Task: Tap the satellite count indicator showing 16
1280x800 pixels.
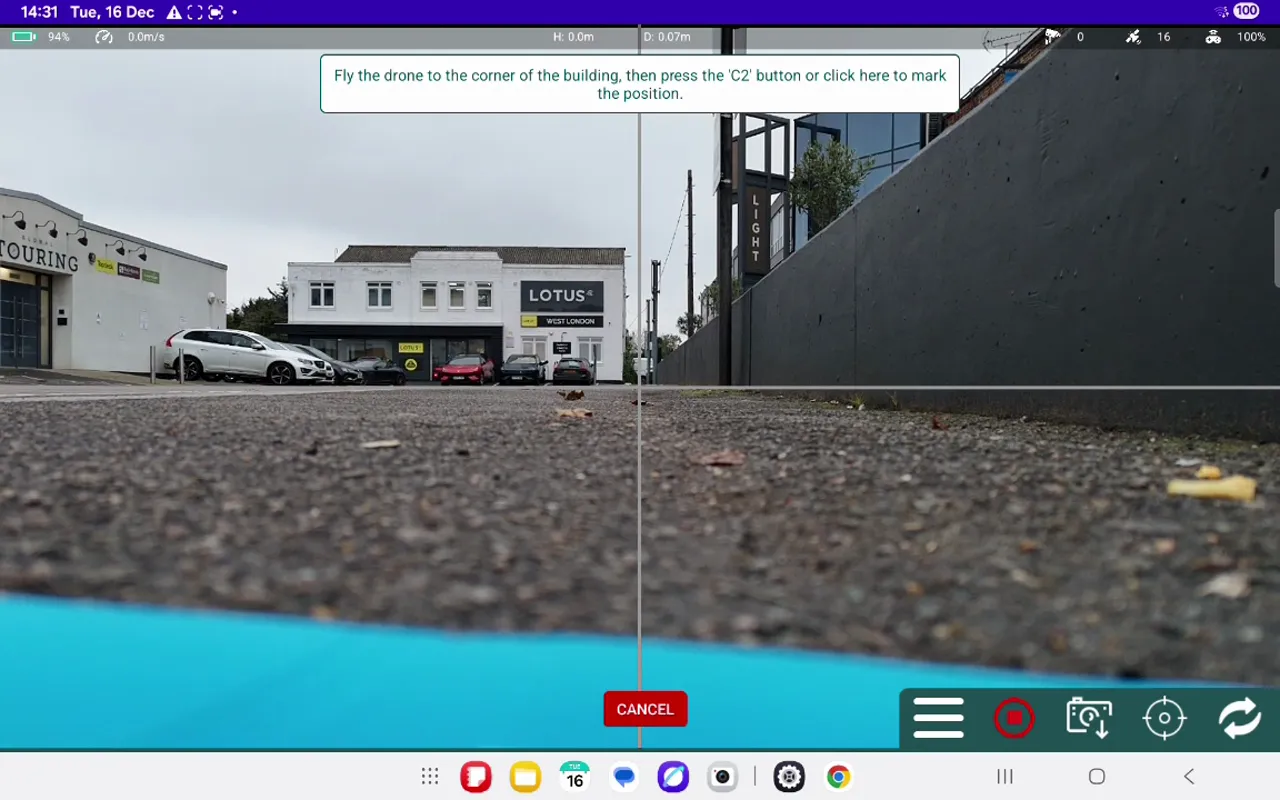Action: click(x=1133, y=36)
